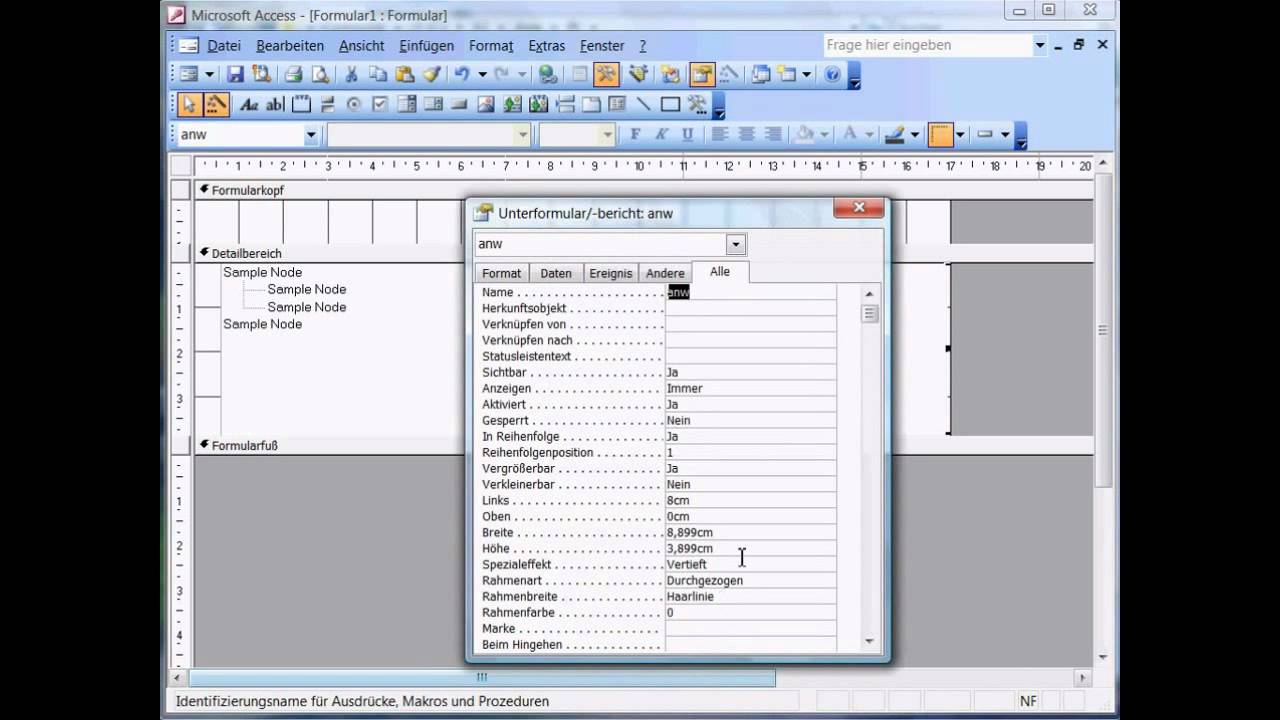Screen dimensions: 1280x720
Task: Select the Tab Control tool
Action: pyautogui.click(x=591, y=104)
